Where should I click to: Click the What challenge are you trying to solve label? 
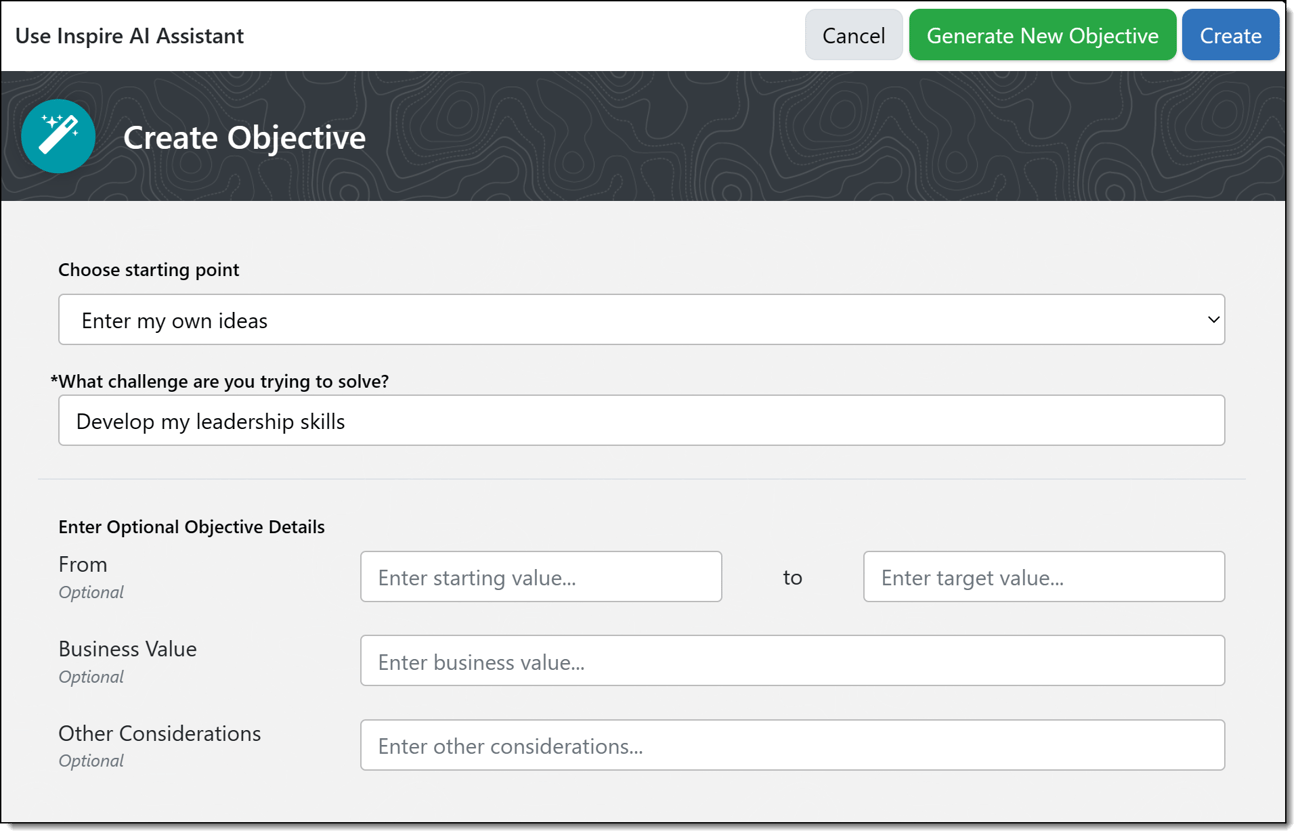coord(220,381)
